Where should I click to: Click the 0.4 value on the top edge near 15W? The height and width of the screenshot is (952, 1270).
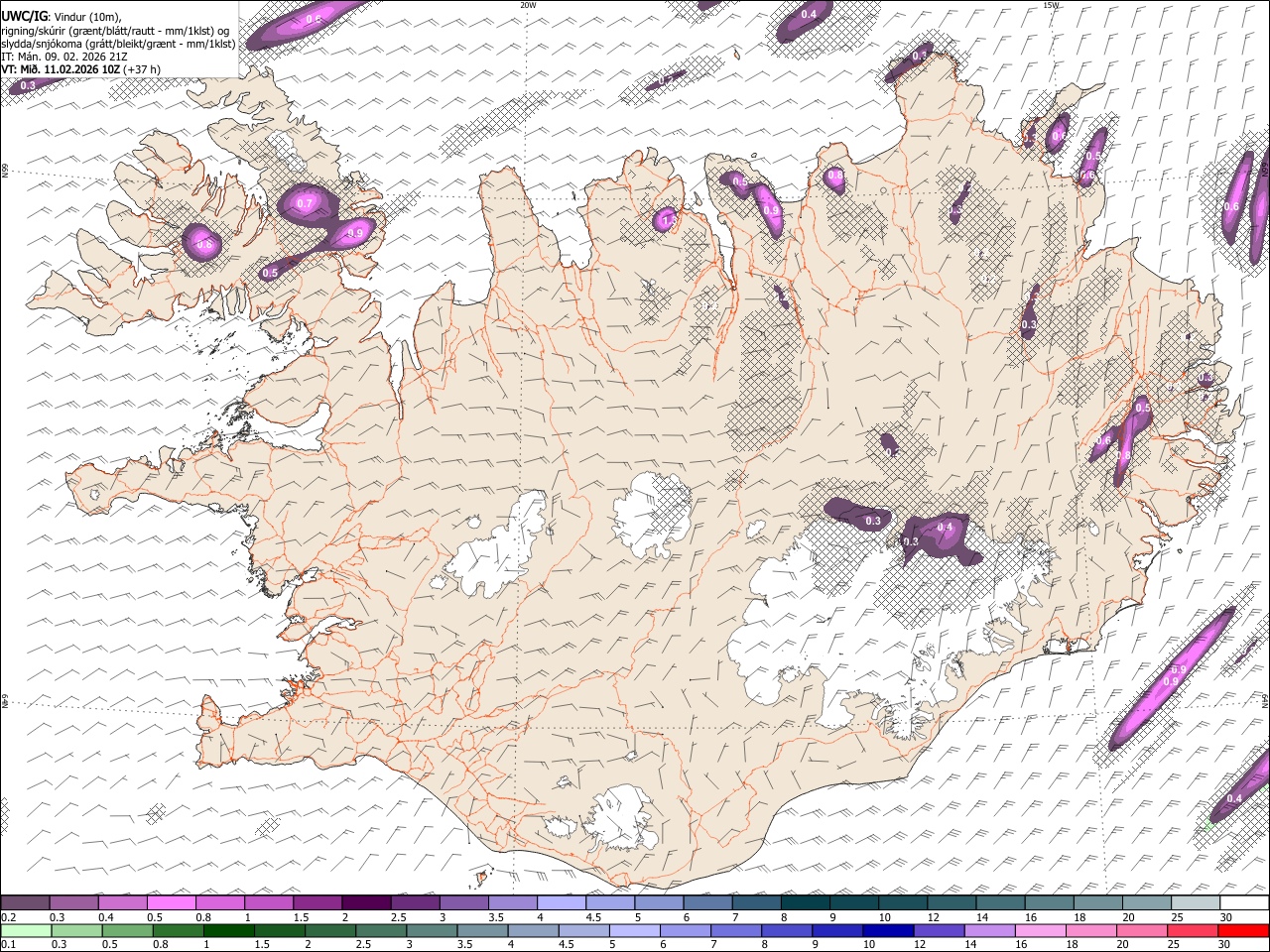[x=809, y=15]
